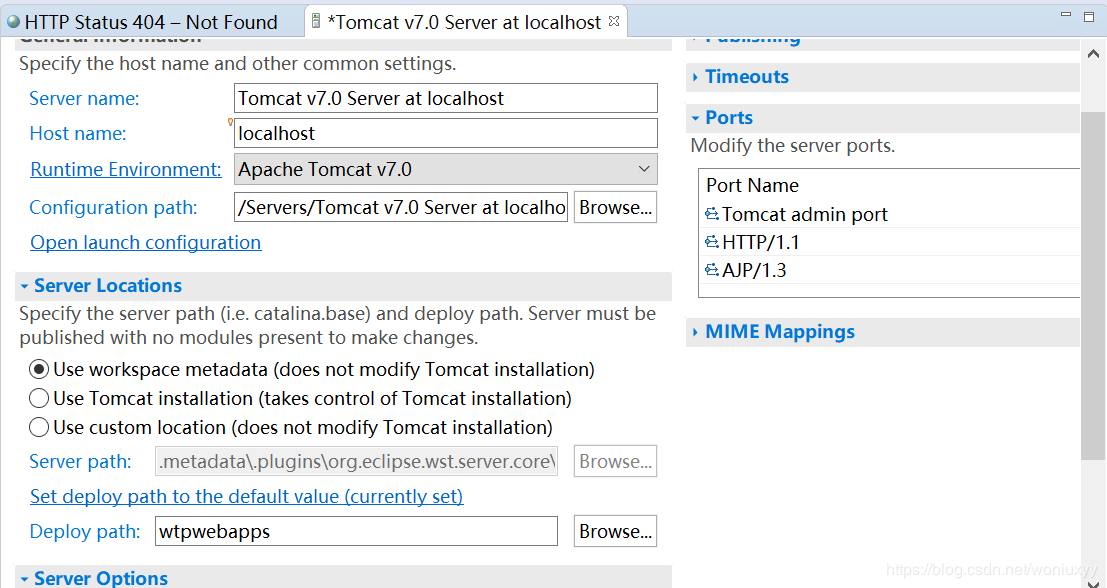Edit the Configuration path field

(401, 207)
